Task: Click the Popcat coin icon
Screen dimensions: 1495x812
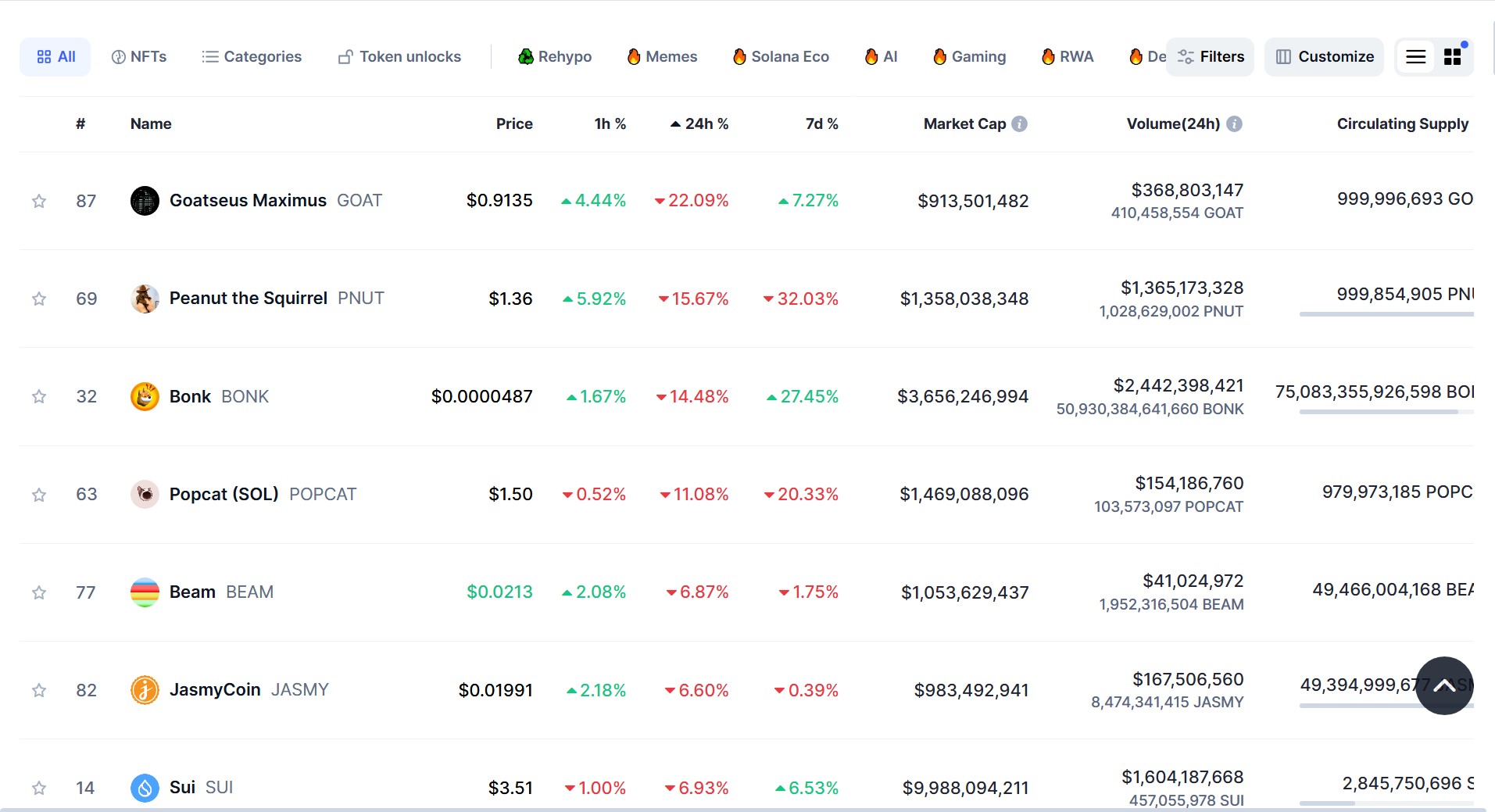Action: (145, 494)
